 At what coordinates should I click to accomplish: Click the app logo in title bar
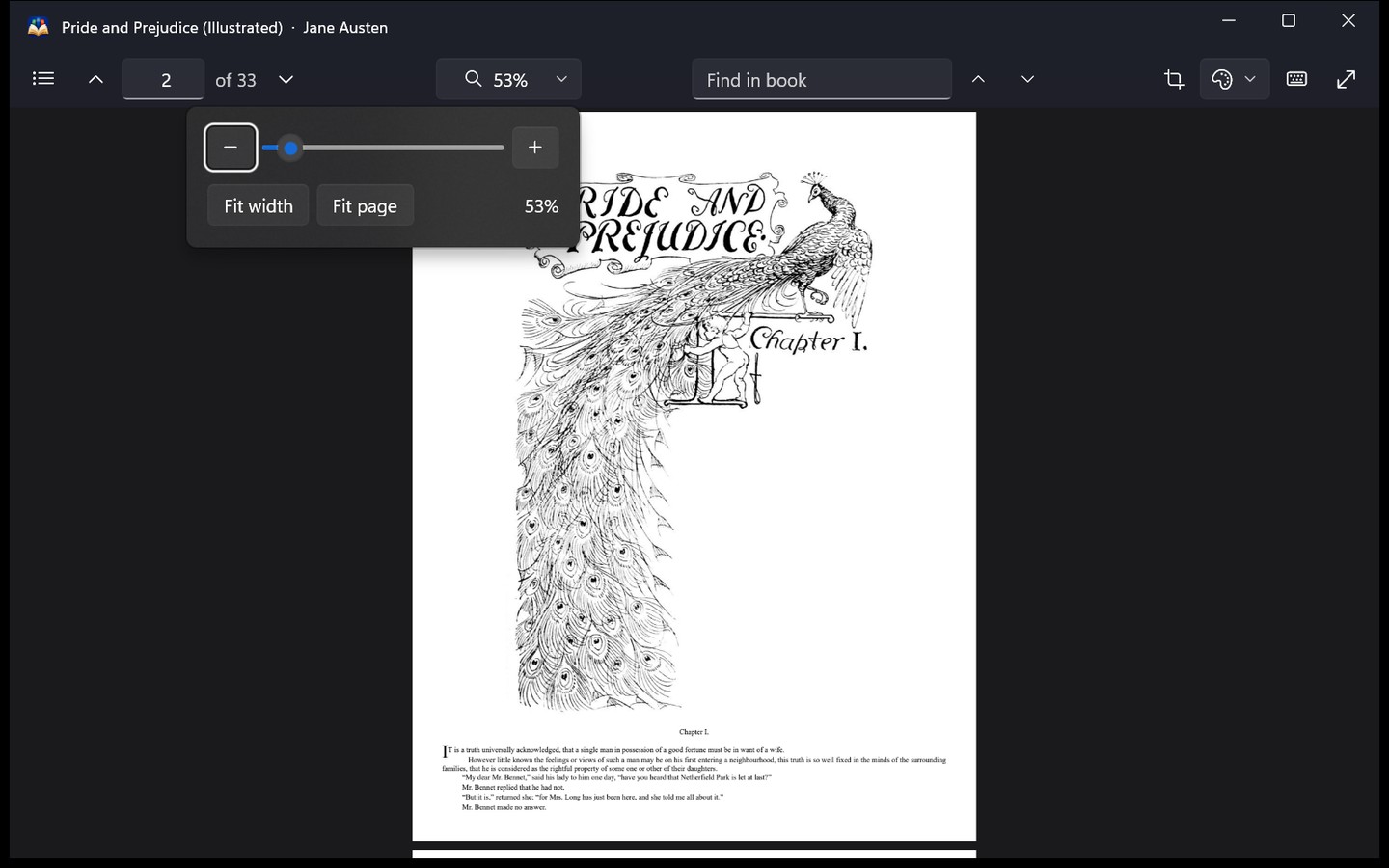pos(38,27)
